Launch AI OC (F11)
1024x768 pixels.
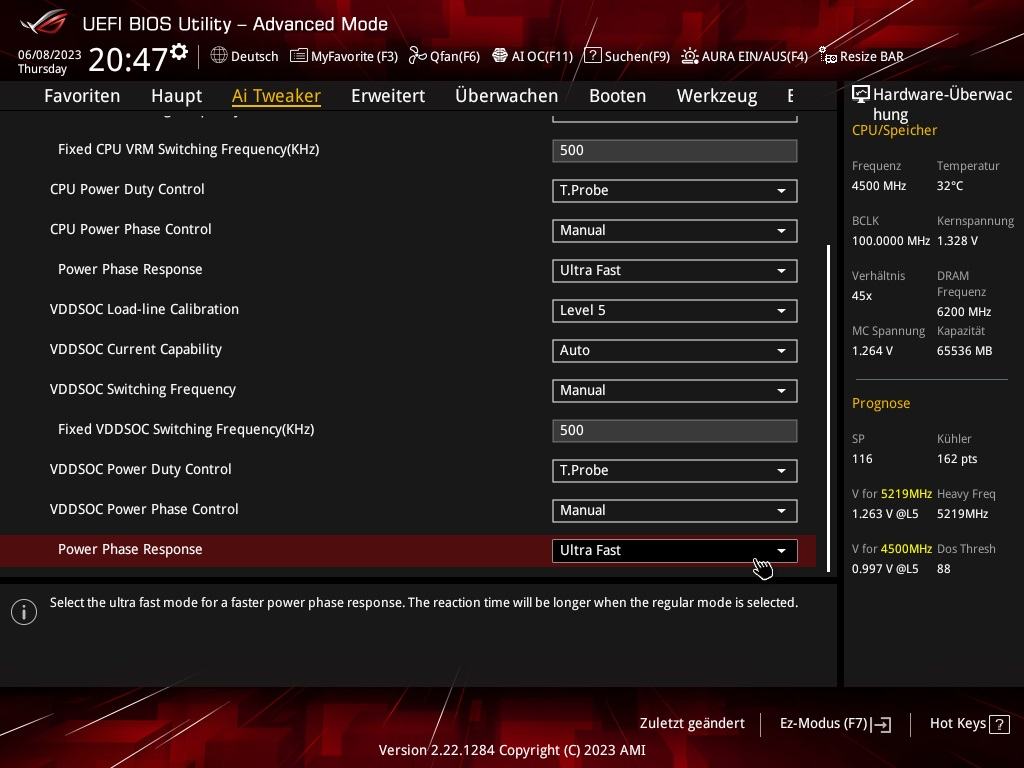[x=532, y=56]
